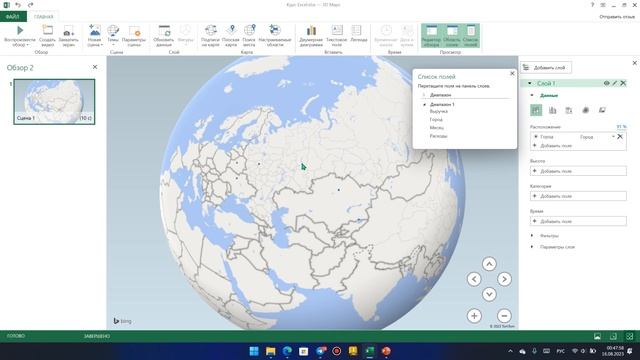
Task: Select the Сцена 1 thumbnail
Action: click(54, 102)
